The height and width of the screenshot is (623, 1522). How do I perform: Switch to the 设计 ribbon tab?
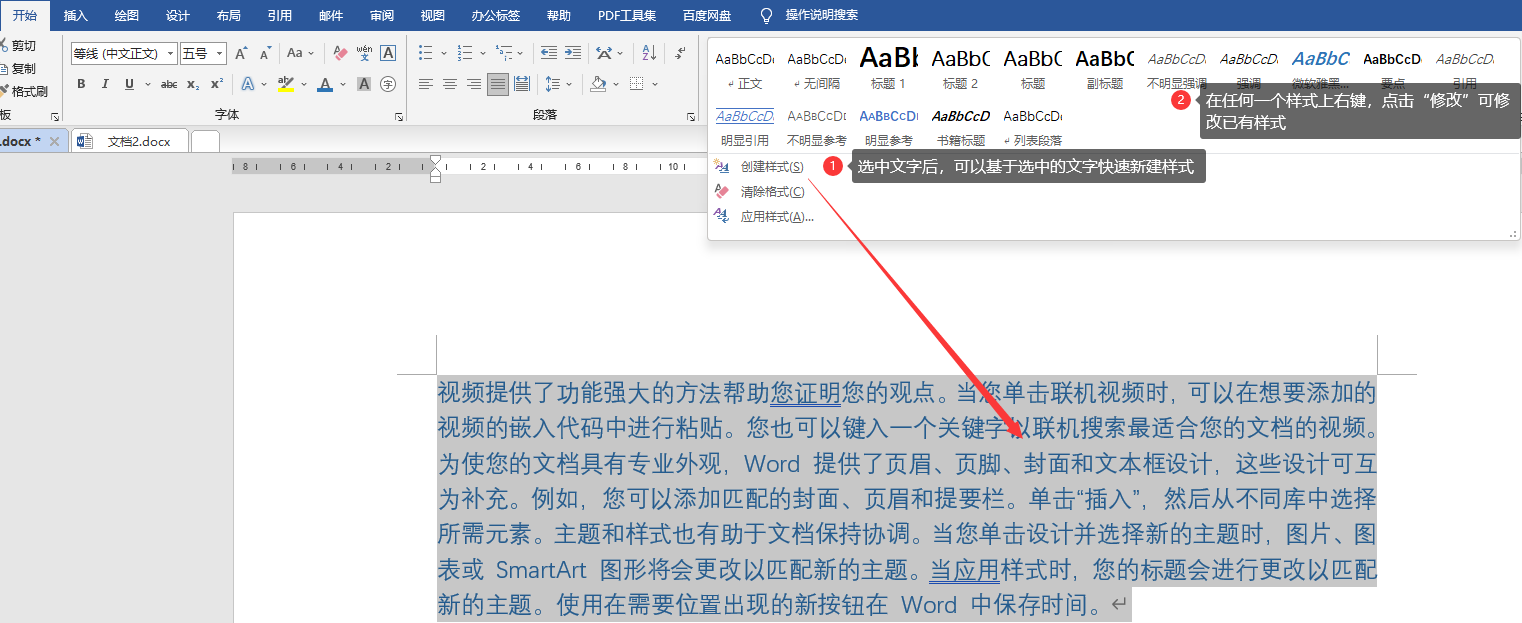coord(178,16)
